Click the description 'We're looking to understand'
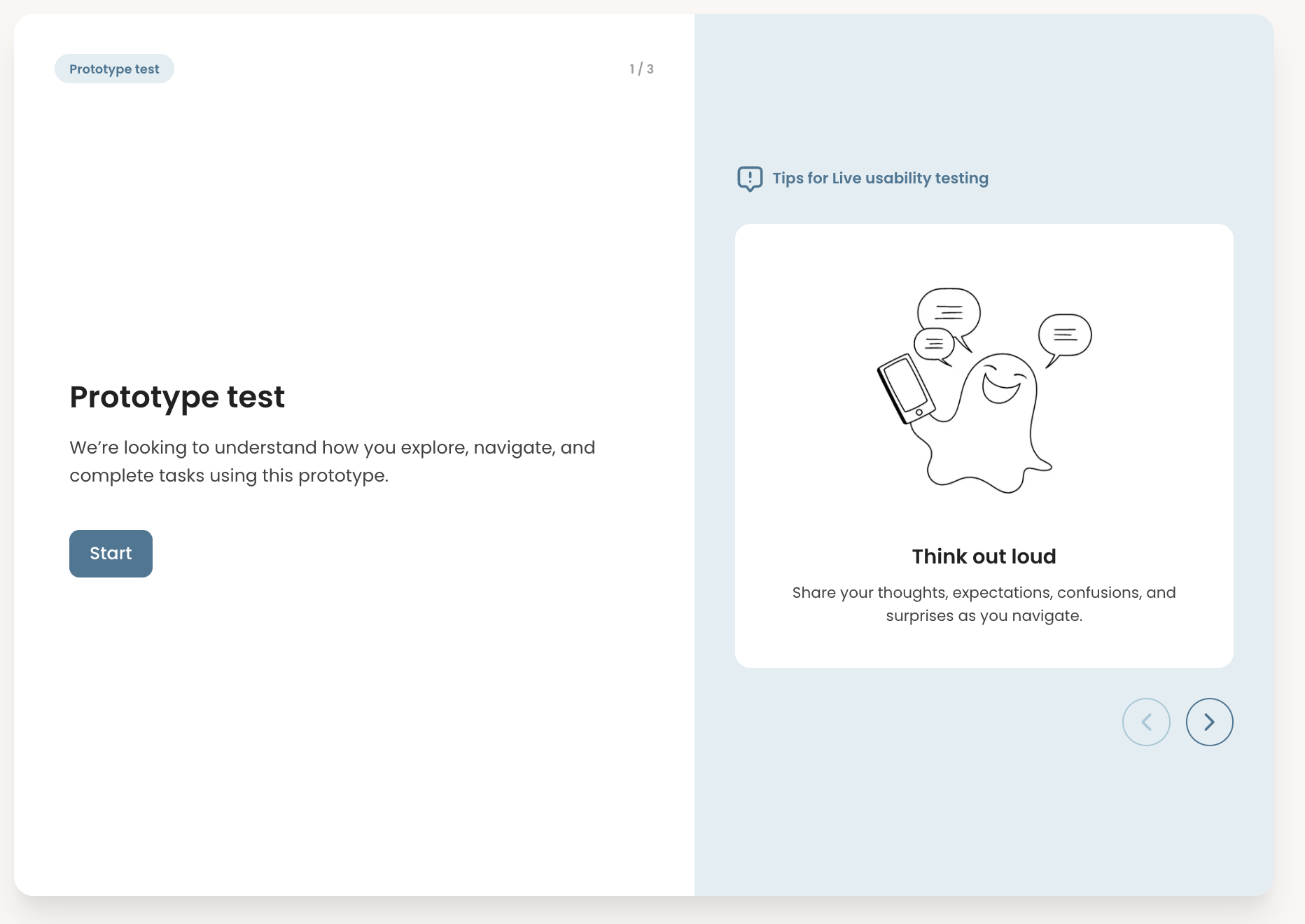The image size is (1305, 924). pyautogui.click(x=332, y=461)
